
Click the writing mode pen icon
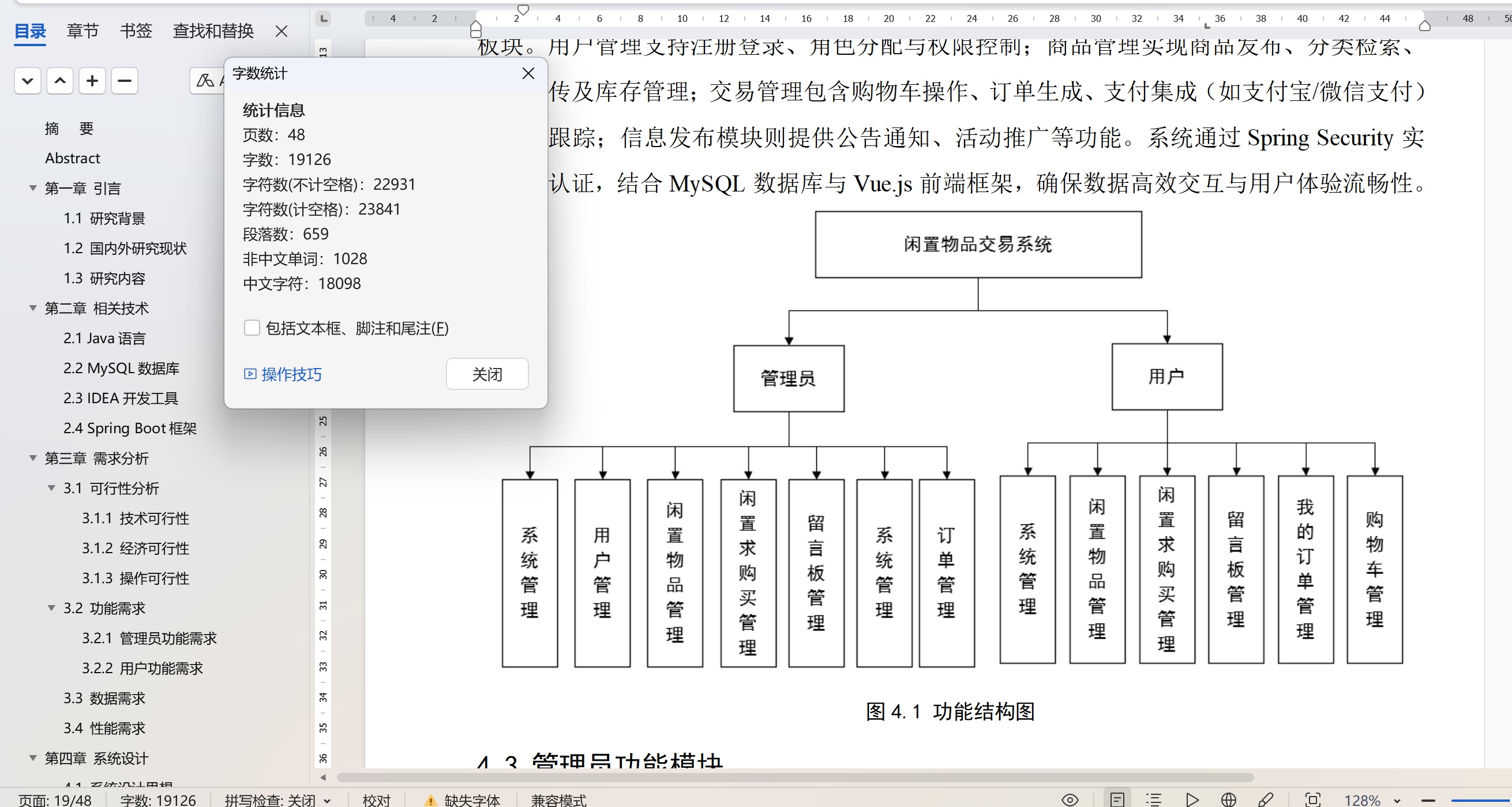click(x=1266, y=800)
